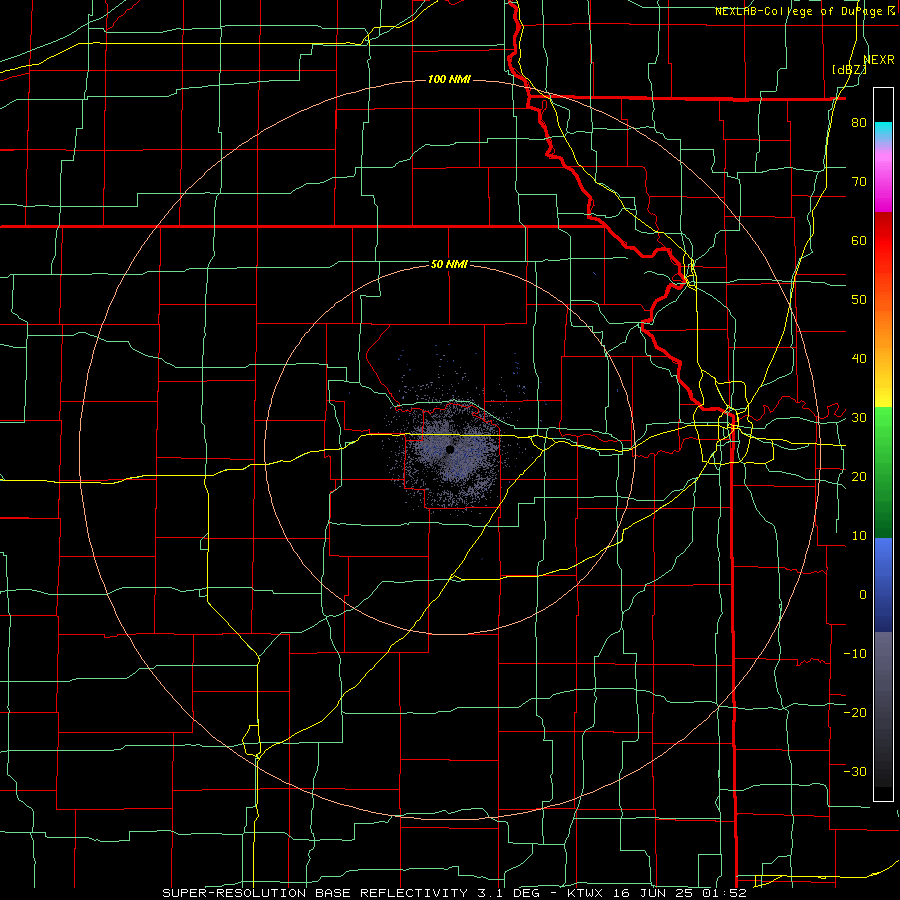Click the 50 dBZ scale value
900x900 pixels.
tap(859, 300)
